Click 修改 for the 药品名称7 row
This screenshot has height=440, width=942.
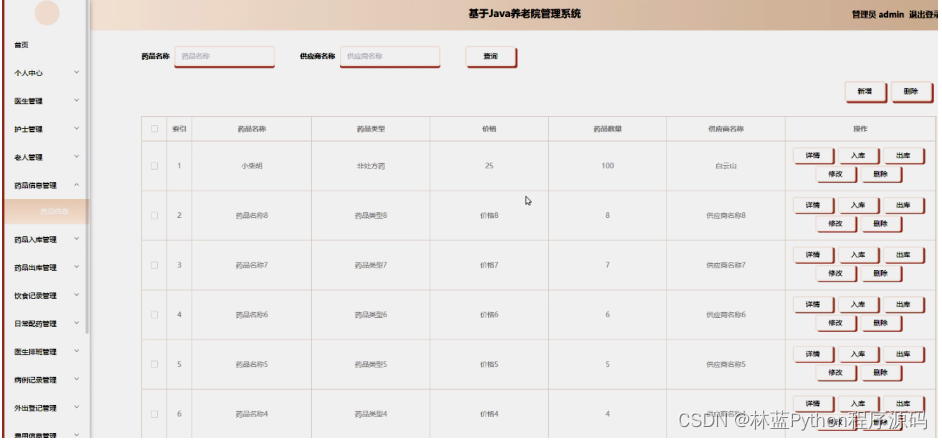pyautogui.click(x=836, y=273)
